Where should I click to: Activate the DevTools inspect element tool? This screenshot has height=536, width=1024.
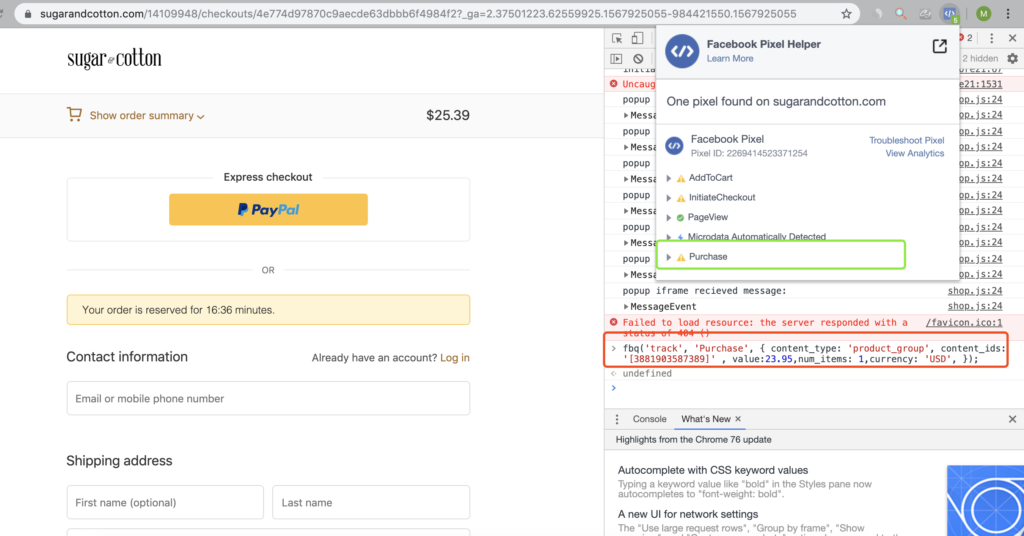pos(617,39)
